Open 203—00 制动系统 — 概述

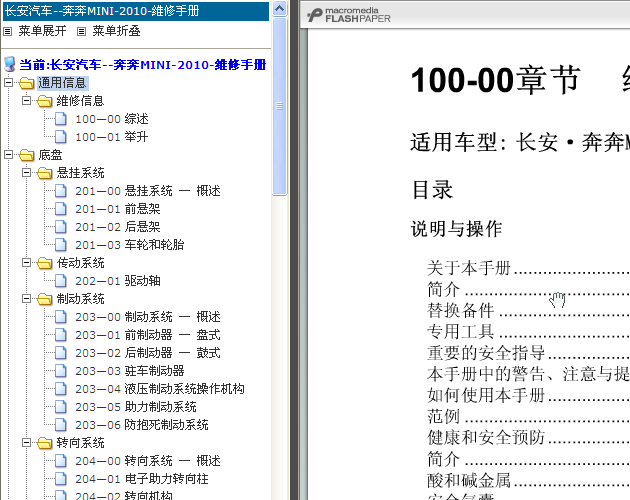tap(148, 317)
